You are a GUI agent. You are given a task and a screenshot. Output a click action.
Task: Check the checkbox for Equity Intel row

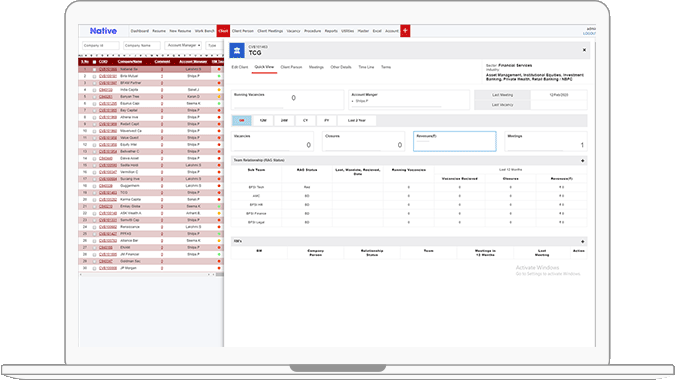point(94,145)
